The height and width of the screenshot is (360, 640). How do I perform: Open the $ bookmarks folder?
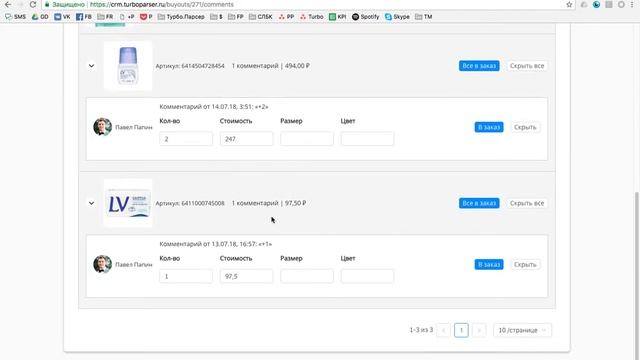pos(216,17)
